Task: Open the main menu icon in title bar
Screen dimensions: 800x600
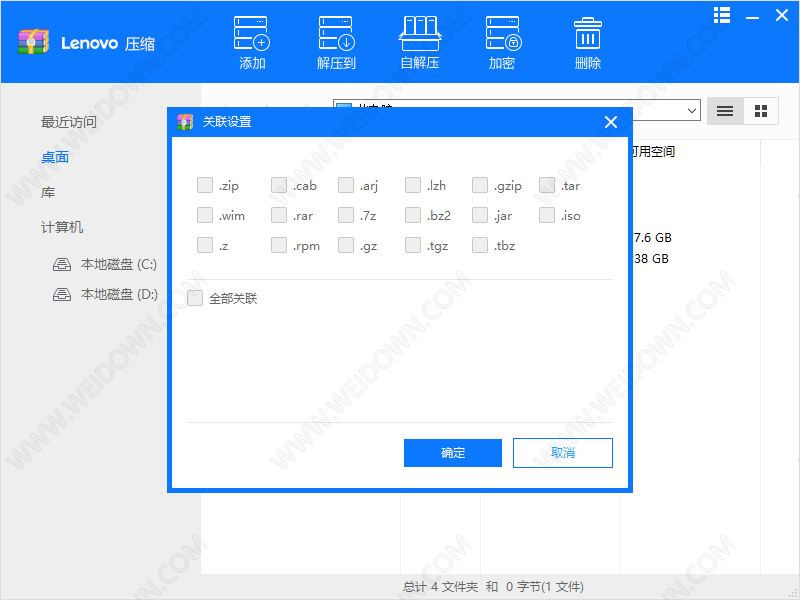Action: point(722,15)
